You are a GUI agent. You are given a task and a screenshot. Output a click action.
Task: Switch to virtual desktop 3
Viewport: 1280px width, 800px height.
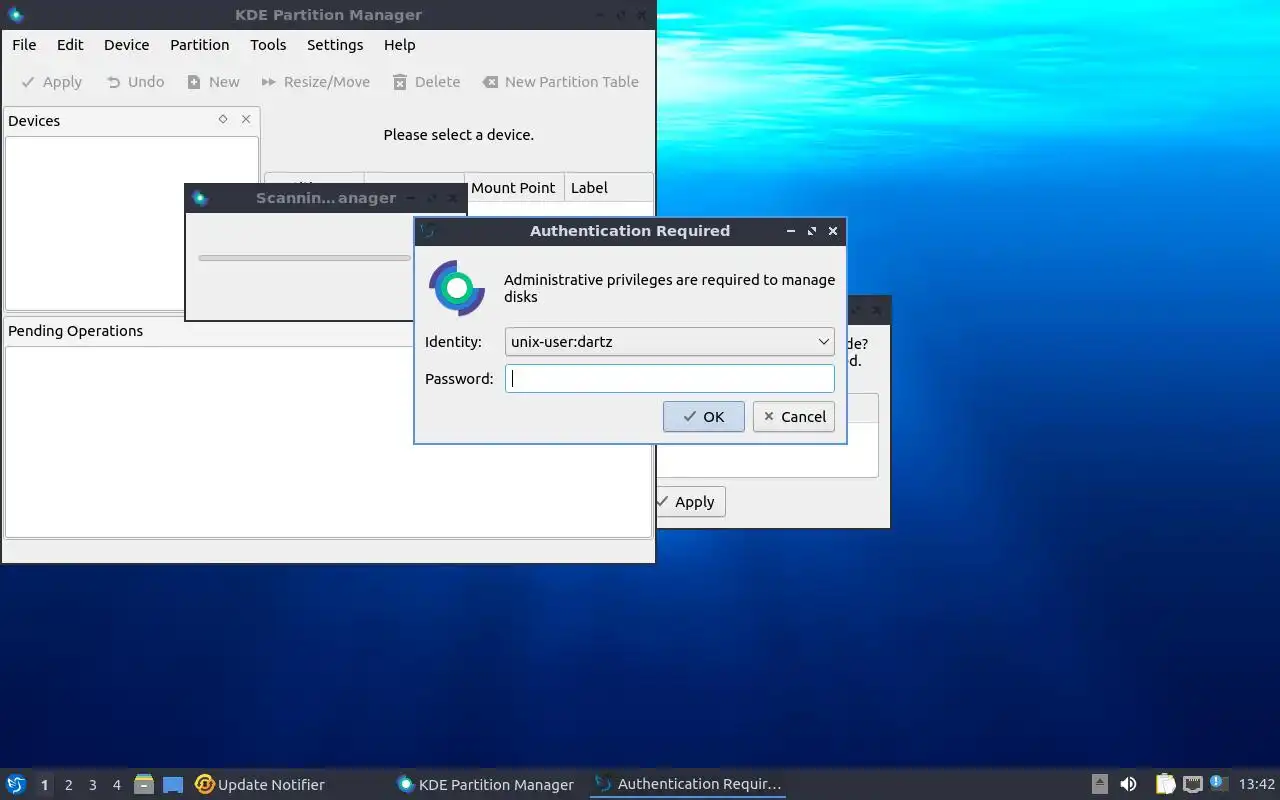point(93,785)
